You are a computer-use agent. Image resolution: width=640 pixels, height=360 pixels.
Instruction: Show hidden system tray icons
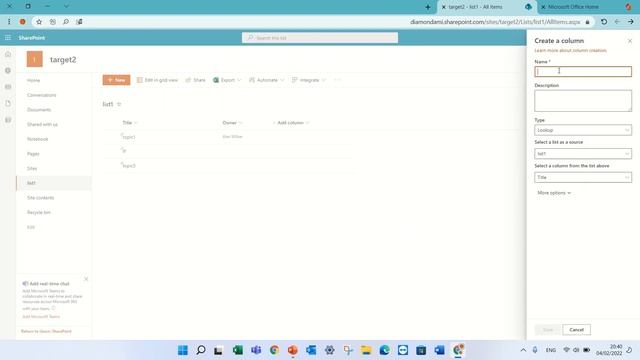click(x=523, y=350)
